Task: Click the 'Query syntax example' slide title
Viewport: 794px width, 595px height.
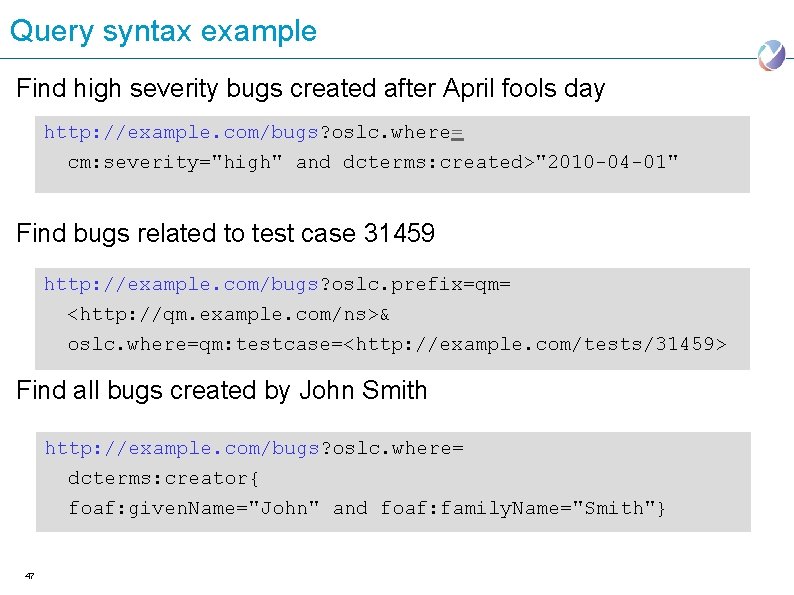Action: (x=163, y=32)
